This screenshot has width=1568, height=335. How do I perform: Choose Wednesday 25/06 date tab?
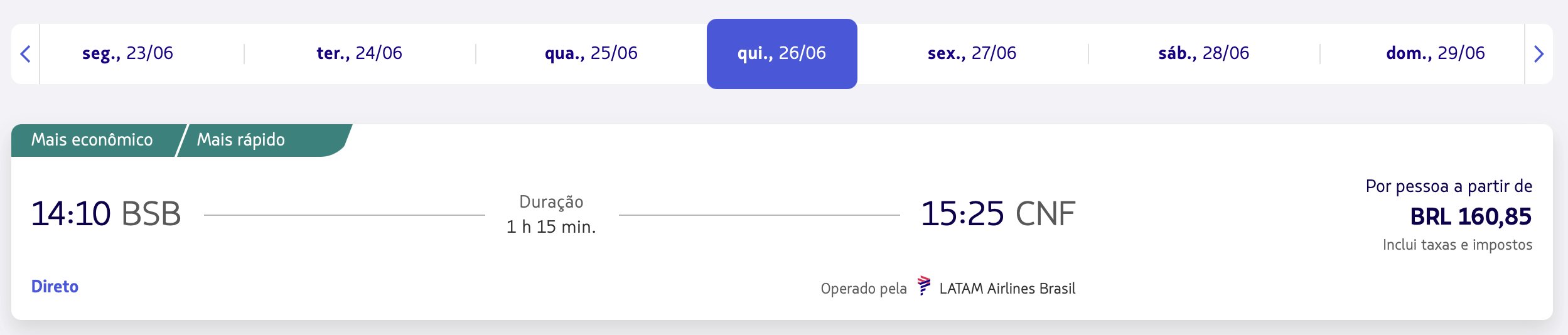pyautogui.click(x=591, y=53)
